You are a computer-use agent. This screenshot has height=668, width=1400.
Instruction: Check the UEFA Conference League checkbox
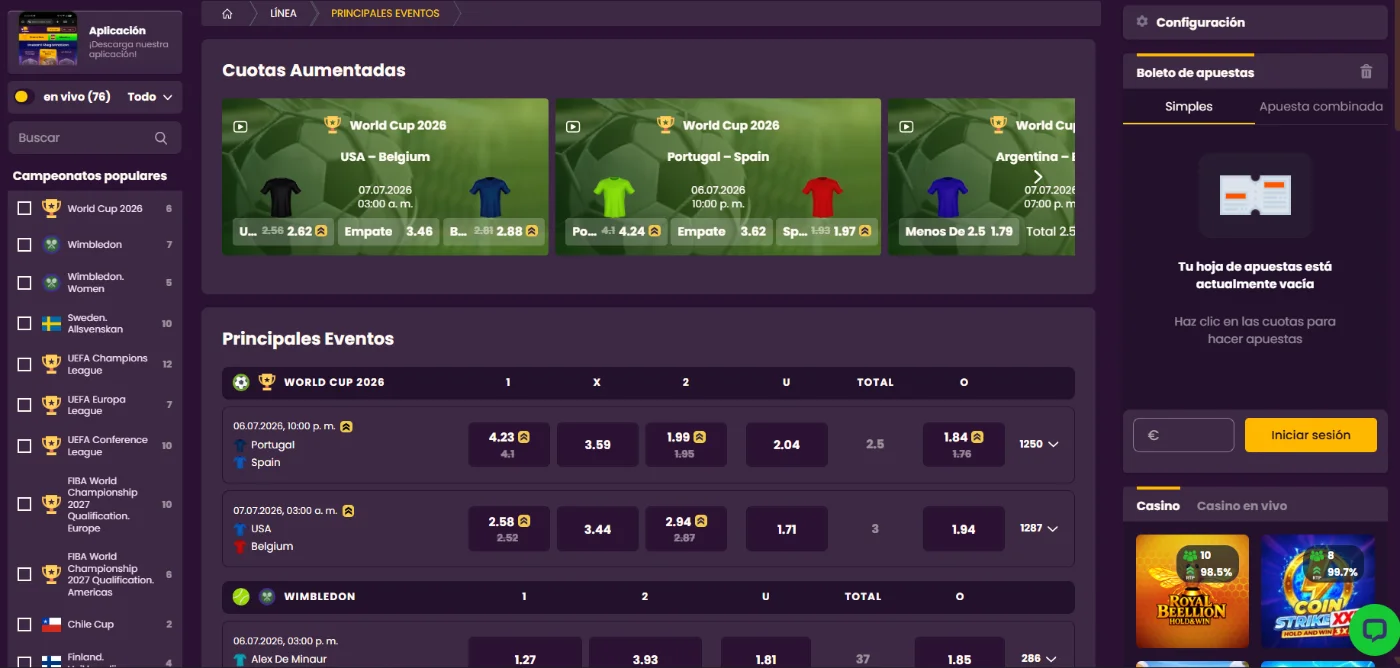25,445
